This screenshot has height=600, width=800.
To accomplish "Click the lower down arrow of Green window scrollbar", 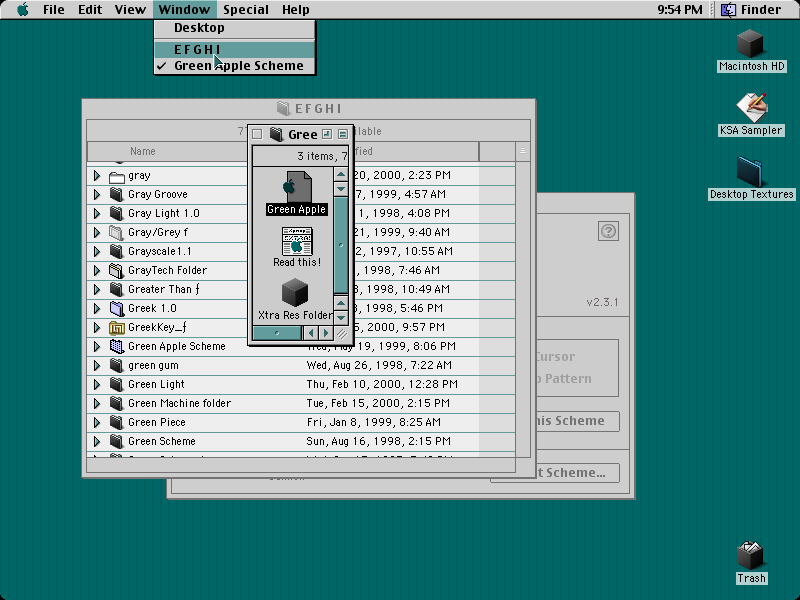I will point(341,317).
